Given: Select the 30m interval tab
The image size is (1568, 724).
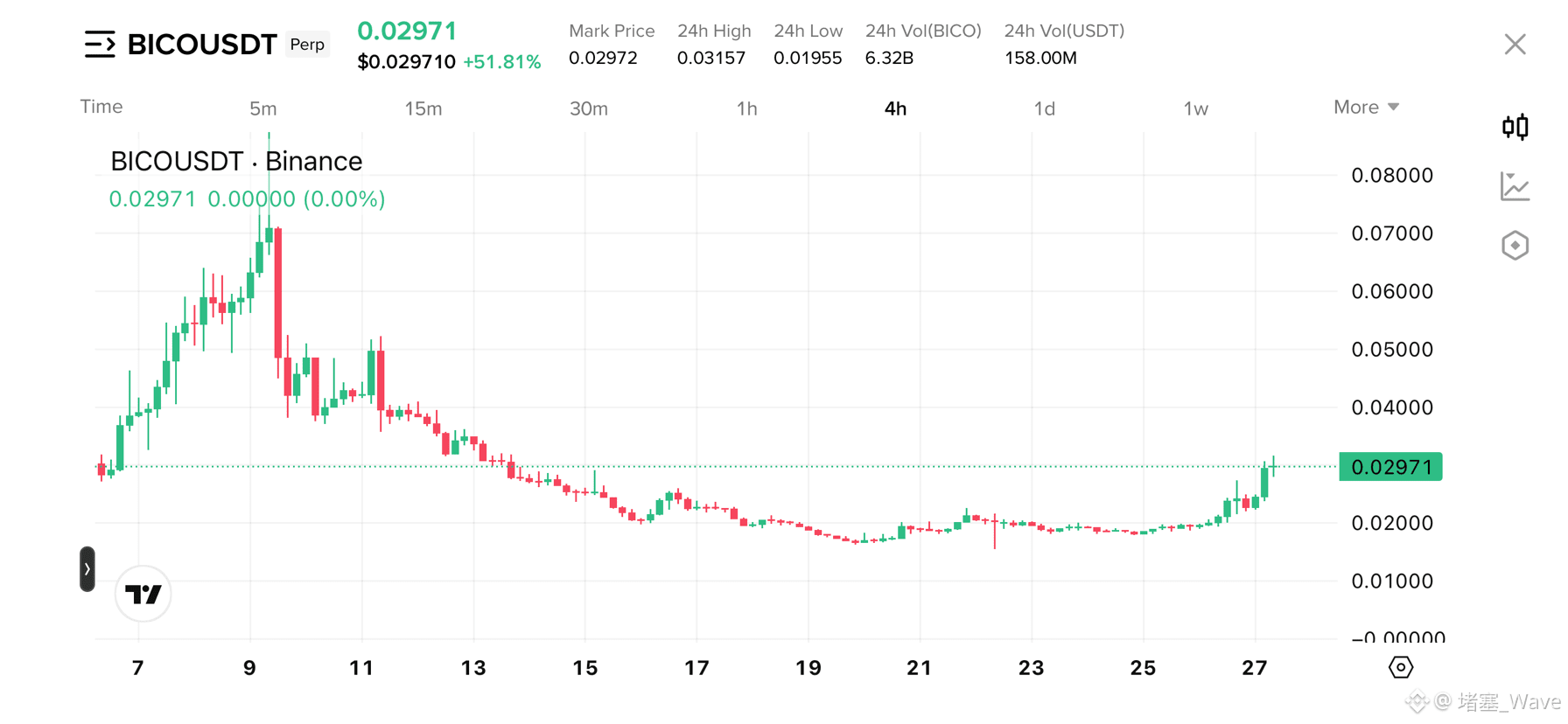Looking at the screenshot, I should point(589,108).
